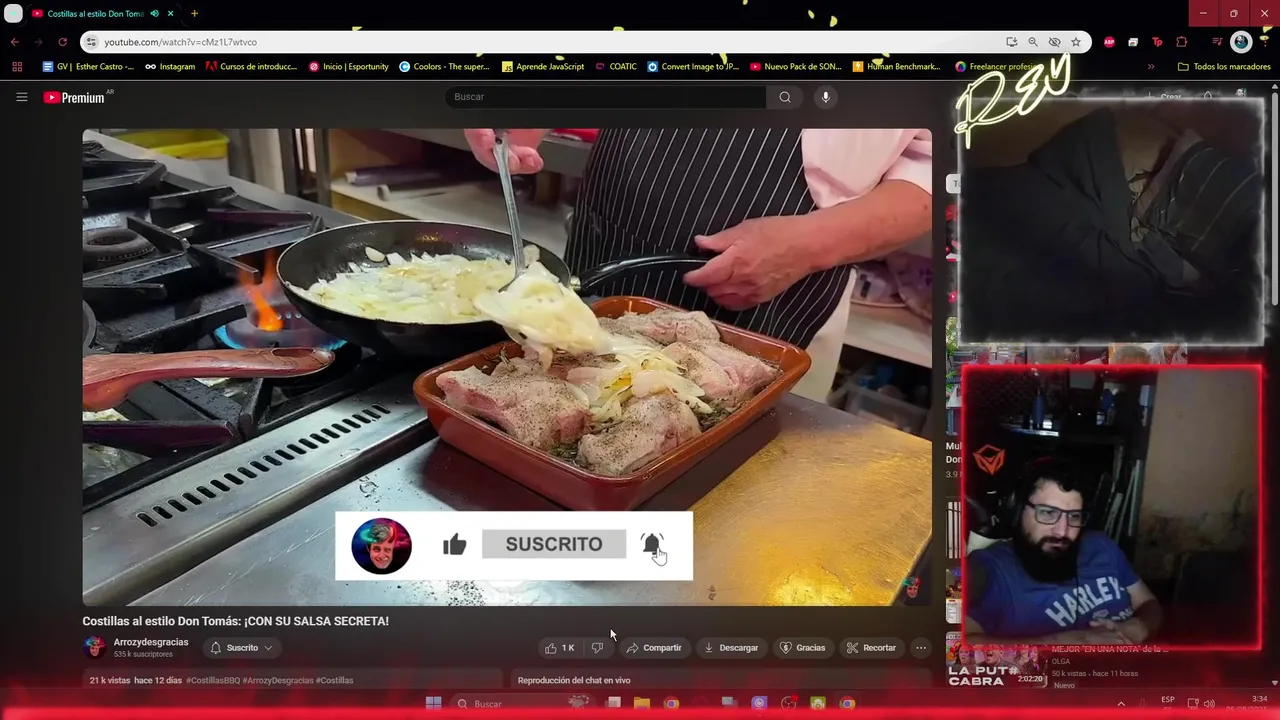Open the YouTube hamburger guide menu
The image size is (1280, 720).
[x=21, y=97]
